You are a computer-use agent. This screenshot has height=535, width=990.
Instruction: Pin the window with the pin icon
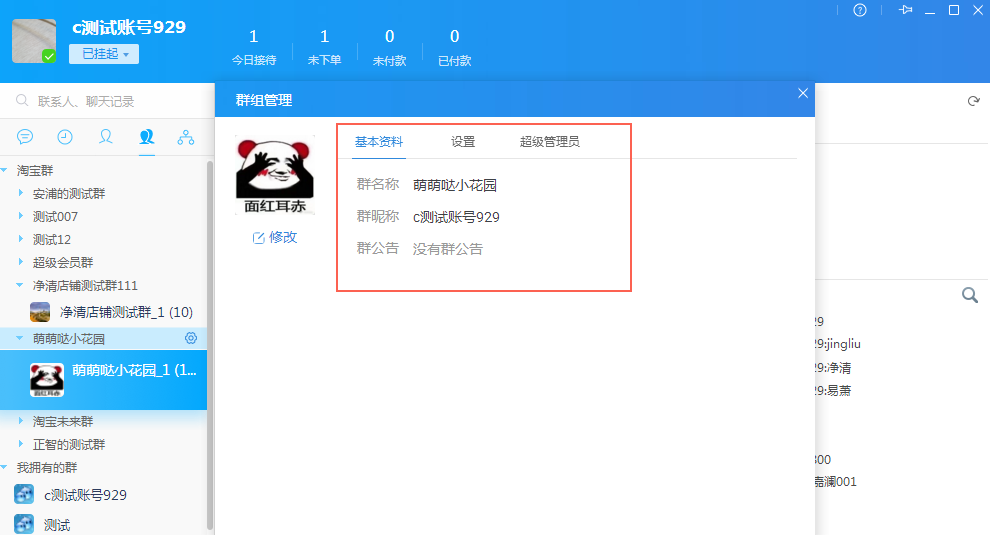[x=905, y=10]
